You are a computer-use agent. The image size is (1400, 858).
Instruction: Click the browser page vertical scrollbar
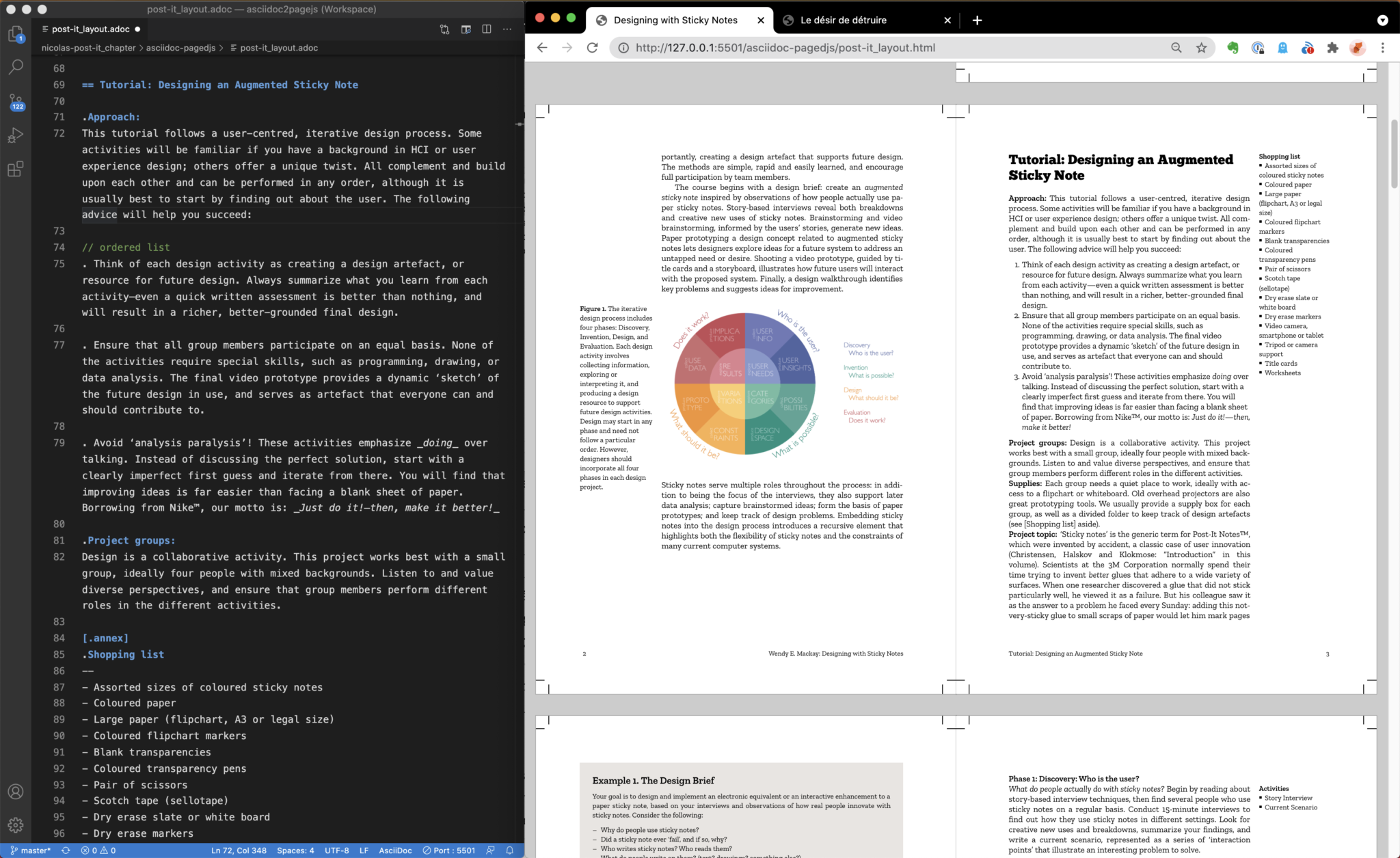(1394, 155)
